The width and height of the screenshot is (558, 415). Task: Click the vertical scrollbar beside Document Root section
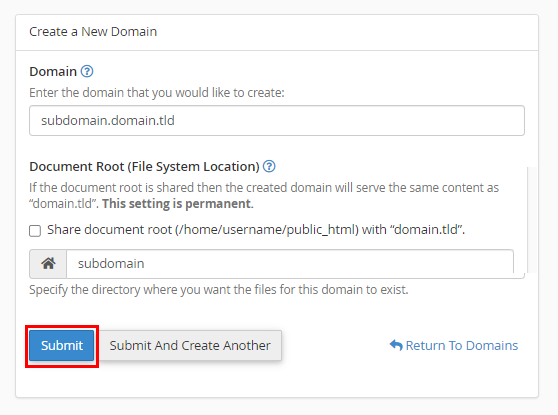(532, 220)
